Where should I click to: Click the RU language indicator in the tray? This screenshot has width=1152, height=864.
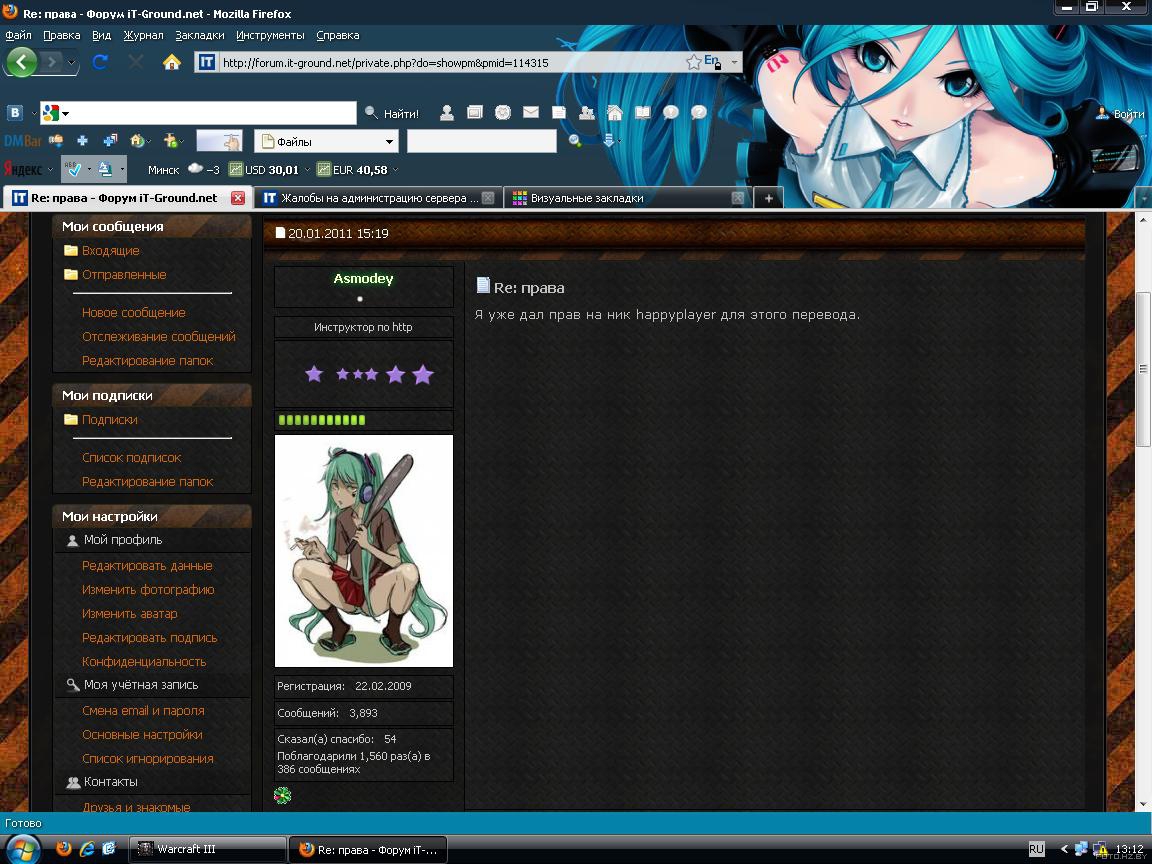pos(1036,849)
